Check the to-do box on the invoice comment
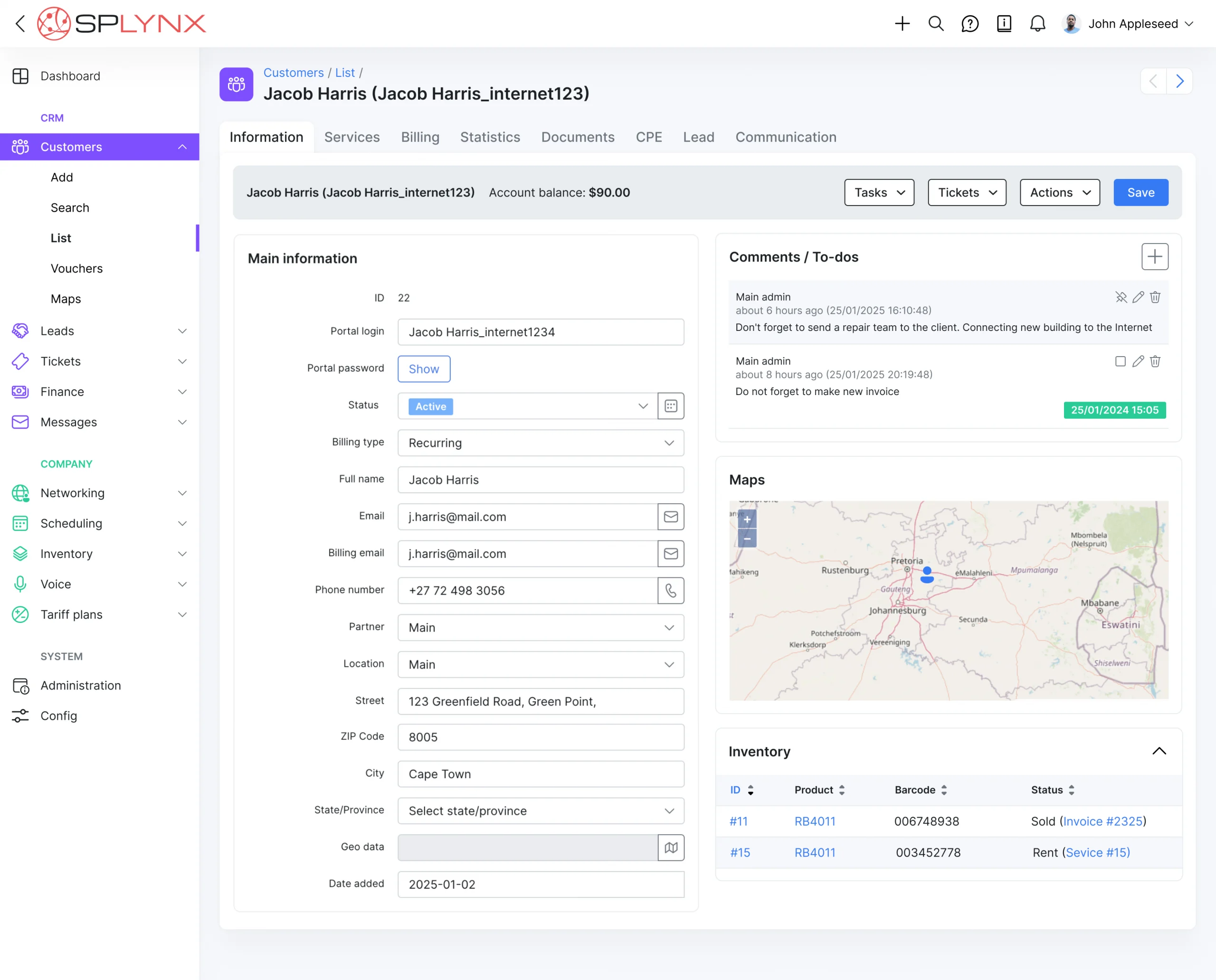Viewport: 1216px width, 980px height. coord(1121,361)
